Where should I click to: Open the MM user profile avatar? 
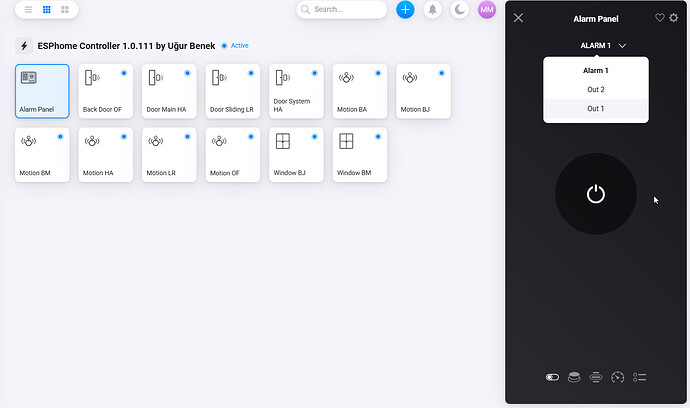tap(487, 9)
